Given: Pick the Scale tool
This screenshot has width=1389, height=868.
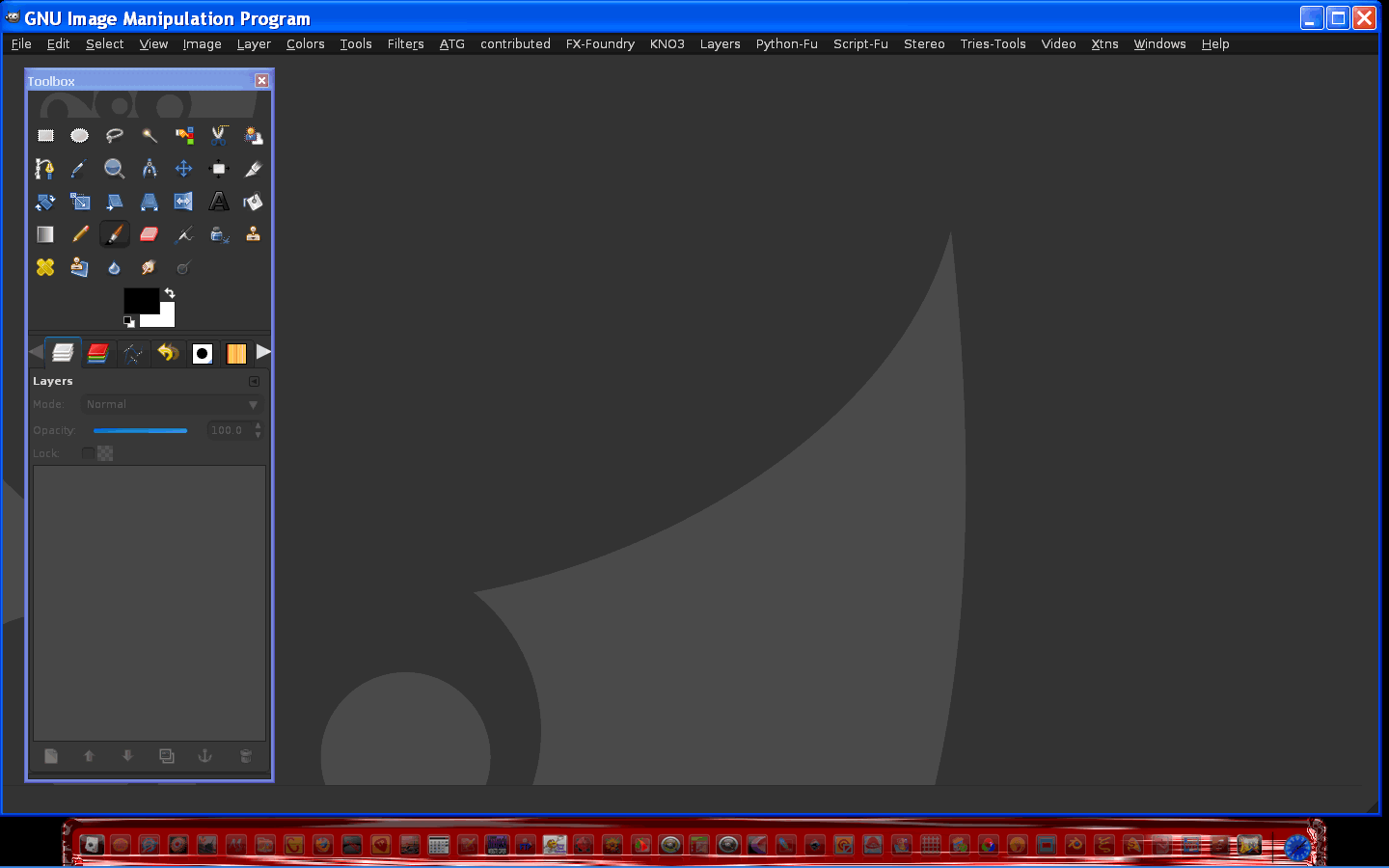Looking at the screenshot, I should 80,202.
